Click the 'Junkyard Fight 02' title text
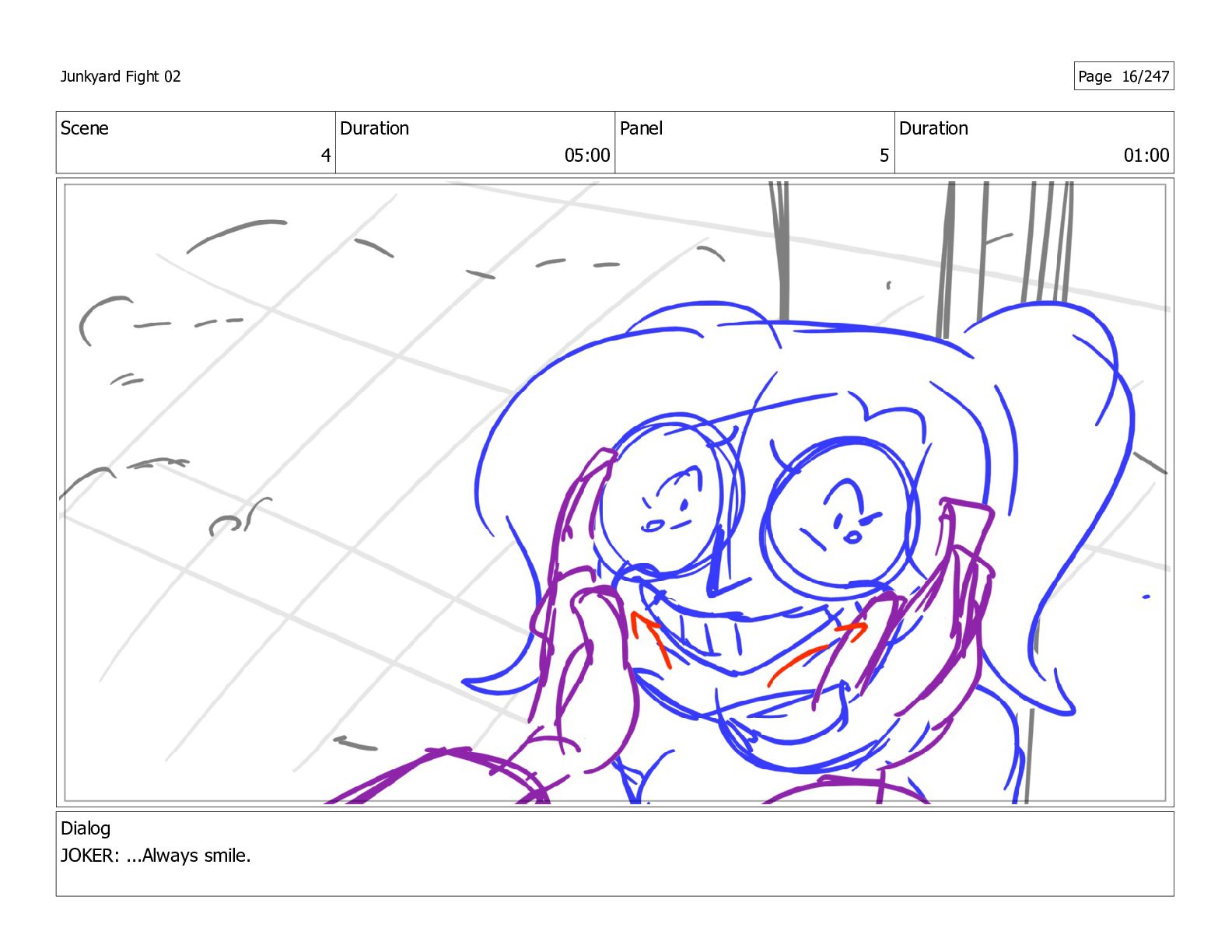 pyautogui.click(x=121, y=76)
